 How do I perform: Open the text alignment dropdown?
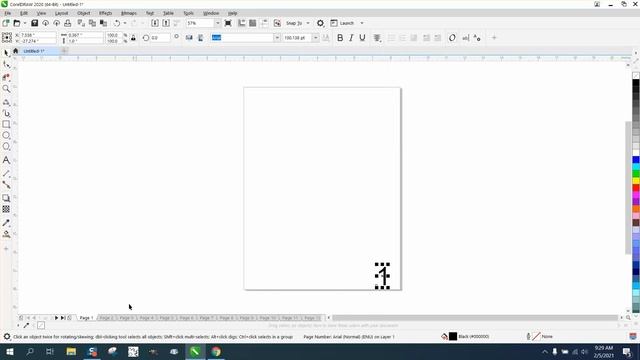pos(377,38)
